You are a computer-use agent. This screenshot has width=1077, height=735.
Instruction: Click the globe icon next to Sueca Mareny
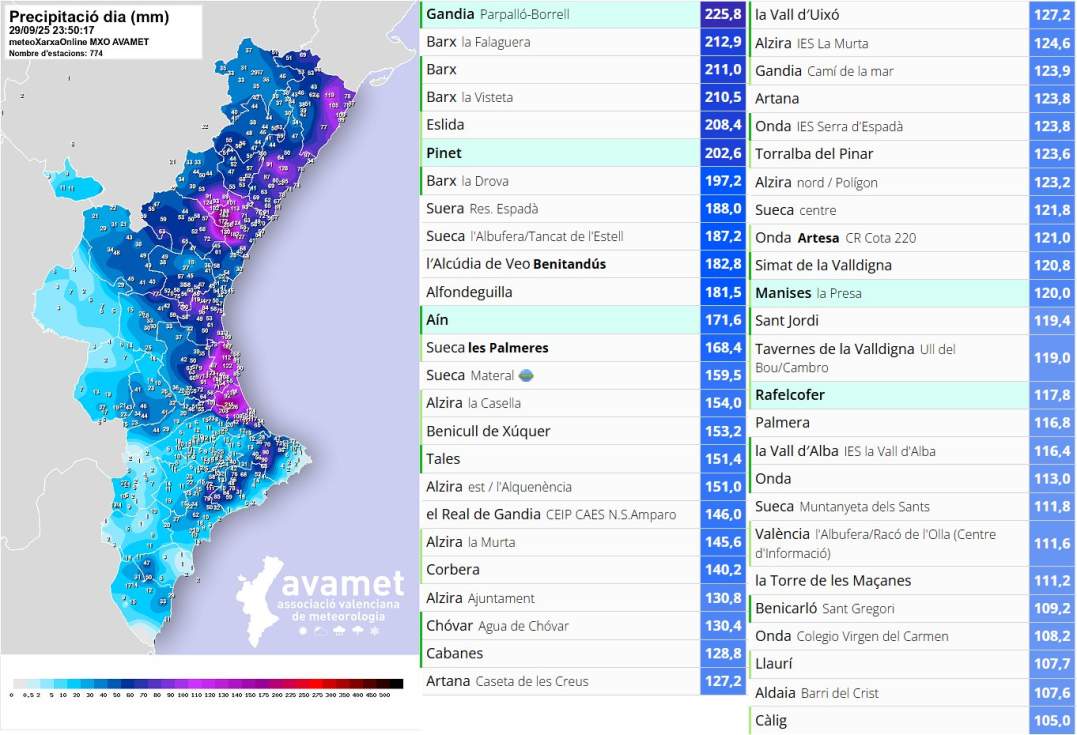pos(526,376)
